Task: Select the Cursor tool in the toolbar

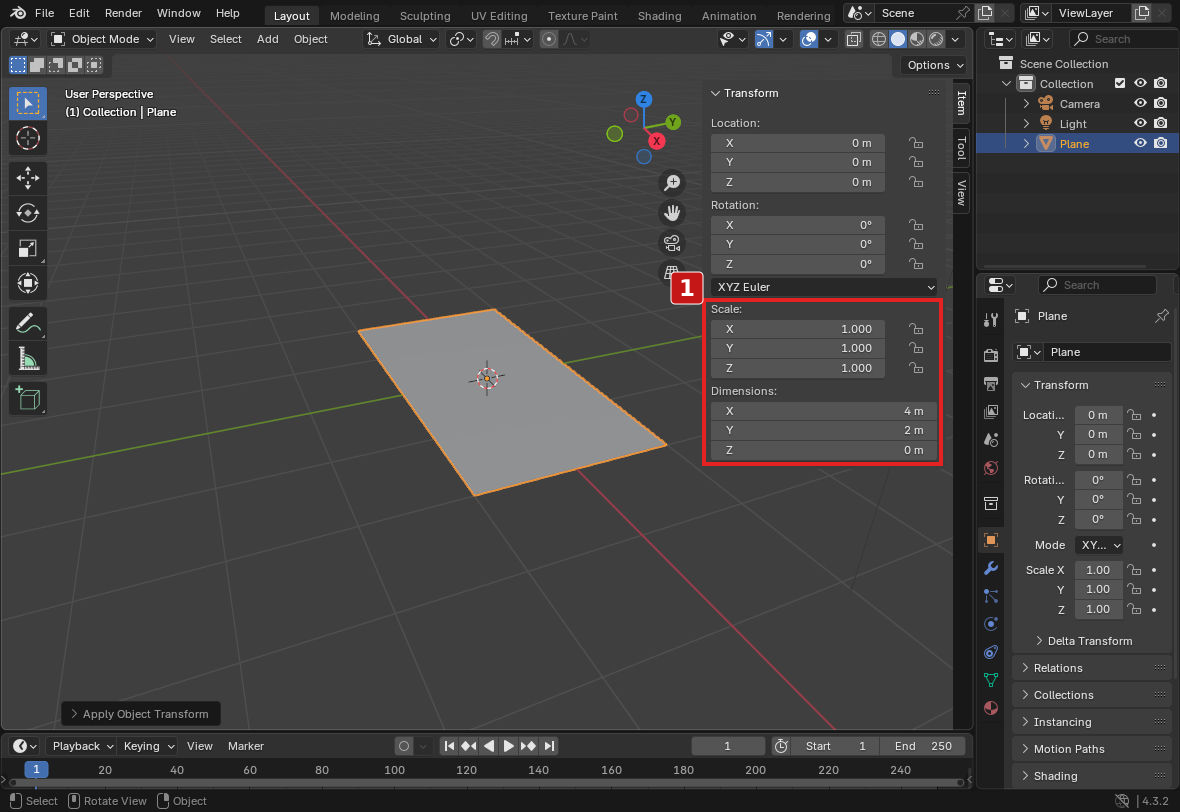Action: coord(28,138)
